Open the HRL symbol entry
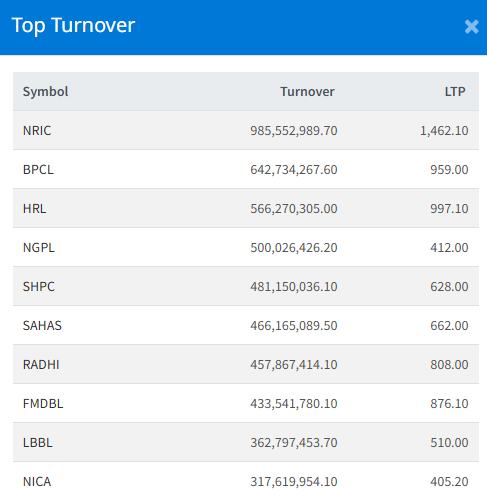 click(x=34, y=209)
